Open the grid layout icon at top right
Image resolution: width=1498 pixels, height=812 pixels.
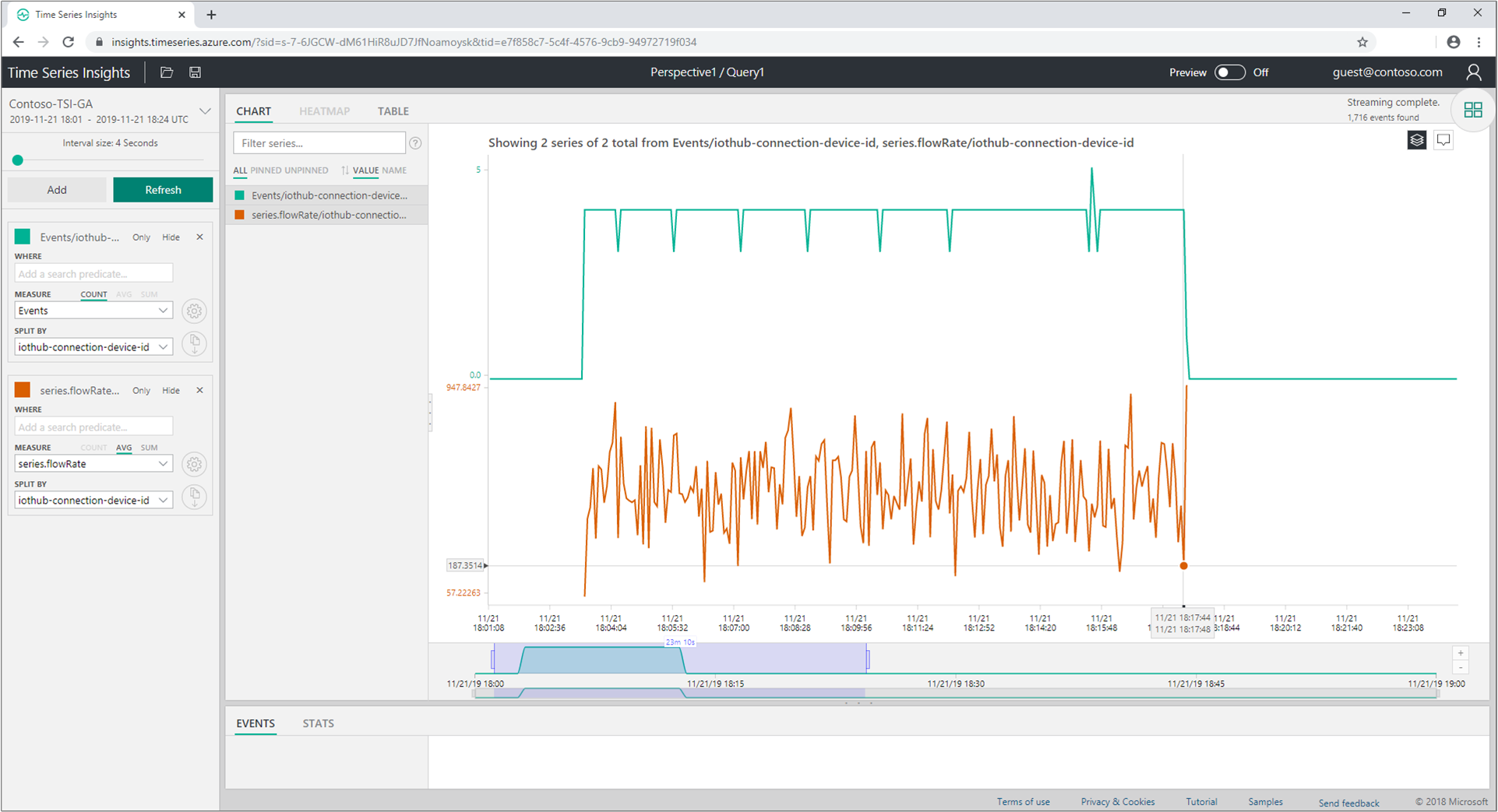1472,110
